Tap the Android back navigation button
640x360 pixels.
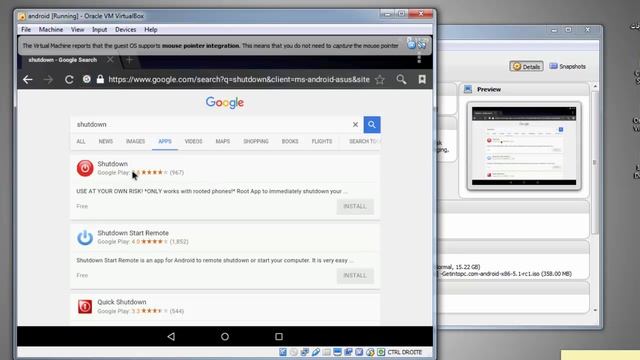(171, 336)
